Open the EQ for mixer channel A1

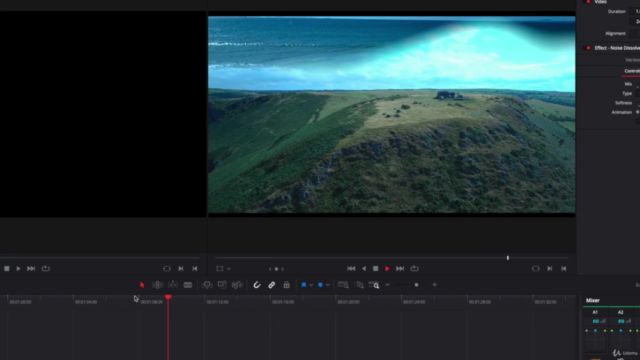(x=596, y=321)
